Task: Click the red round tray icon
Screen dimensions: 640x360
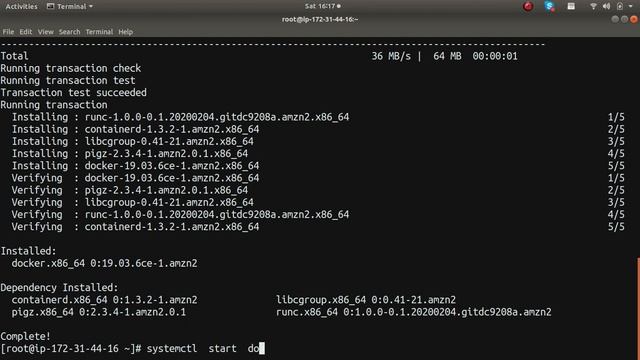Action: (x=528, y=6)
